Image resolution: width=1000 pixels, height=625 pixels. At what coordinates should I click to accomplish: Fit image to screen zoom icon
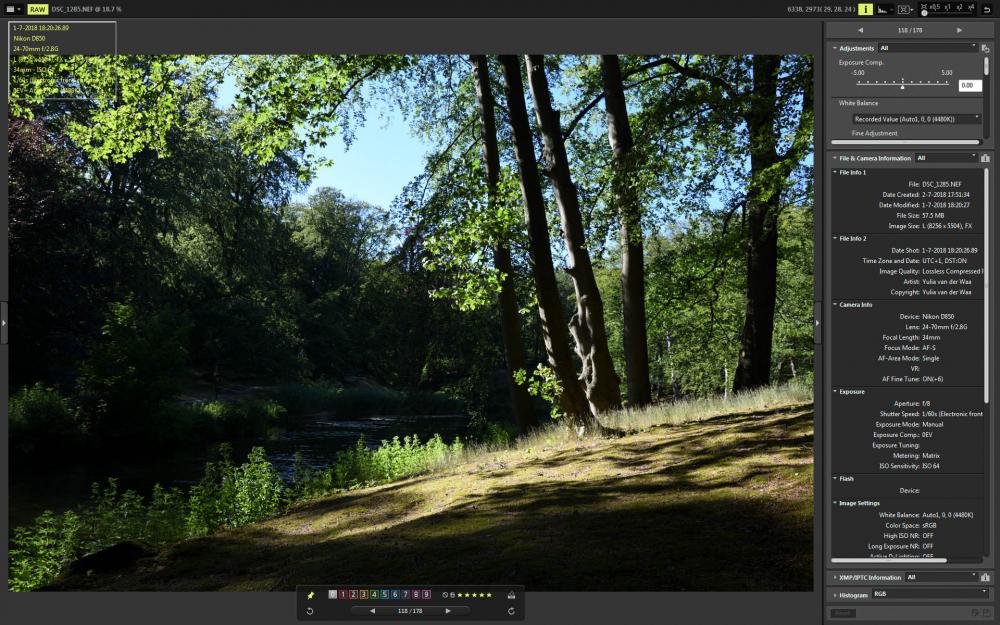pyautogui.click(x=923, y=7)
